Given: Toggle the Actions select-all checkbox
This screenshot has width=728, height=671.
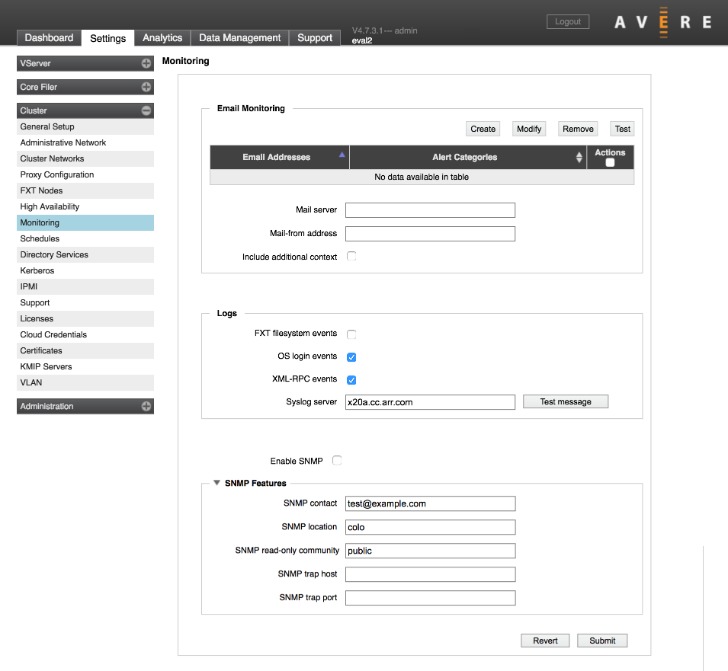Looking at the screenshot, I should click(x=610, y=163).
